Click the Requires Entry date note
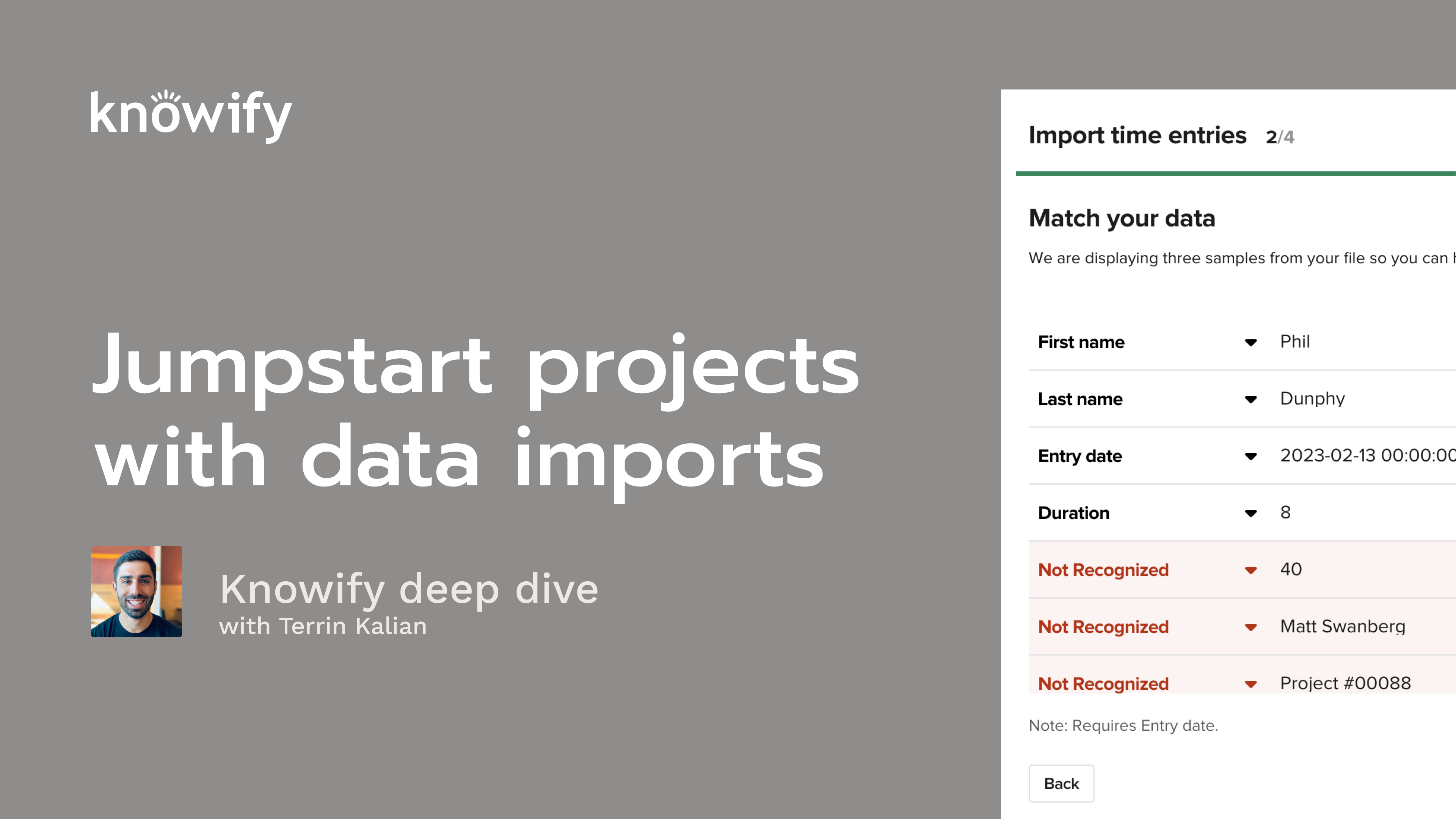1456x819 pixels. (x=1123, y=725)
